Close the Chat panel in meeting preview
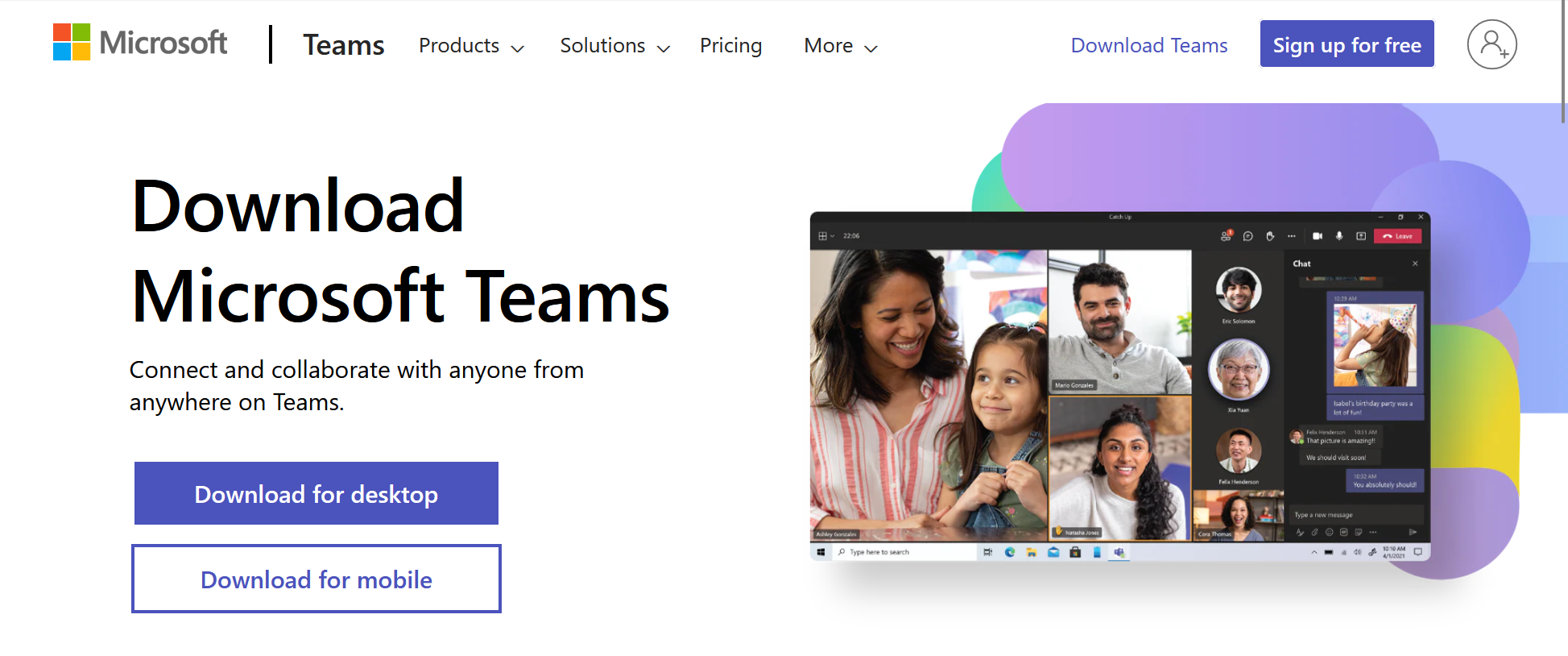The width and height of the screenshot is (1568, 656). (1415, 264)
